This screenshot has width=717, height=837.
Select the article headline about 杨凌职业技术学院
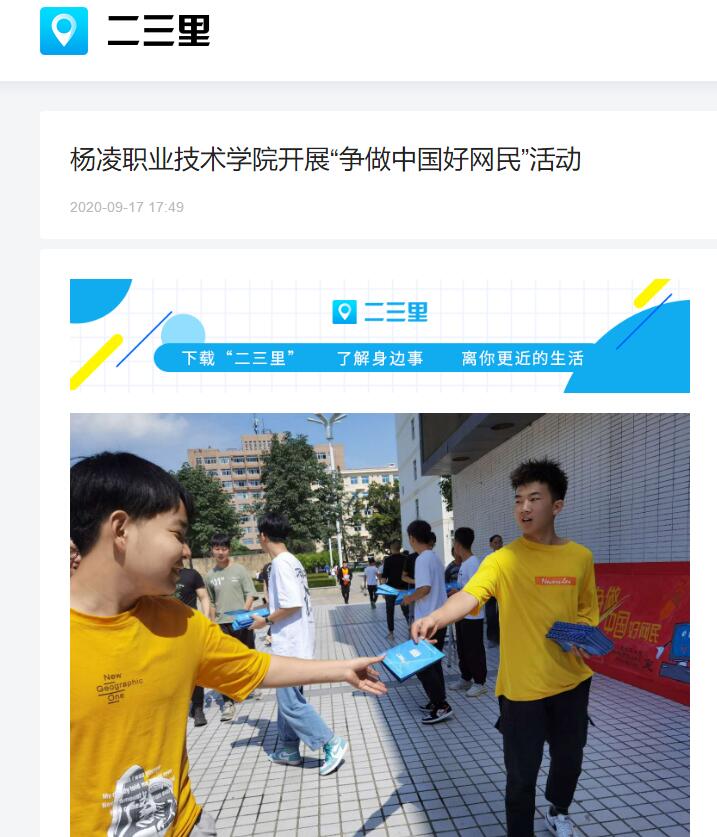pos(325,159)
